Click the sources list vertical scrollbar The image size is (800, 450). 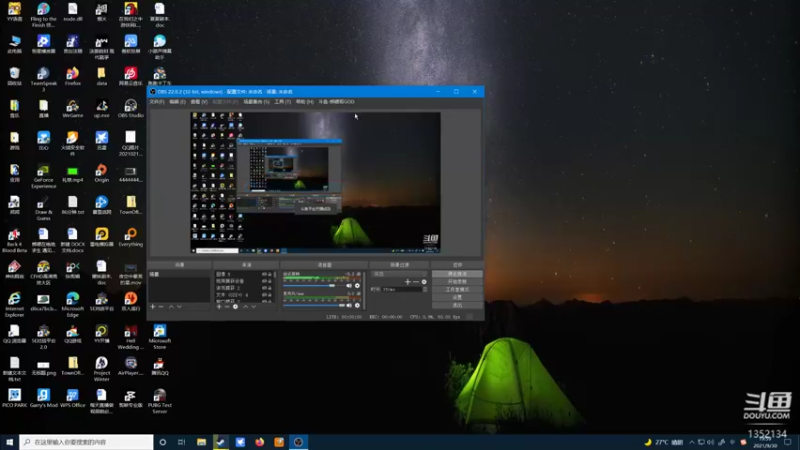coord(275,286)
